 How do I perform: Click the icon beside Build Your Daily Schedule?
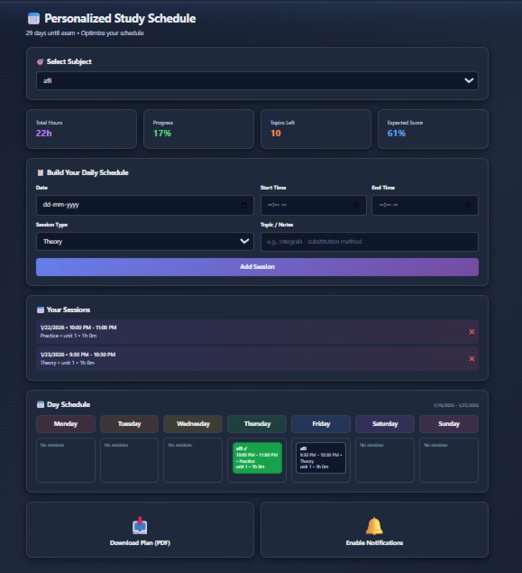pos(40,173)
